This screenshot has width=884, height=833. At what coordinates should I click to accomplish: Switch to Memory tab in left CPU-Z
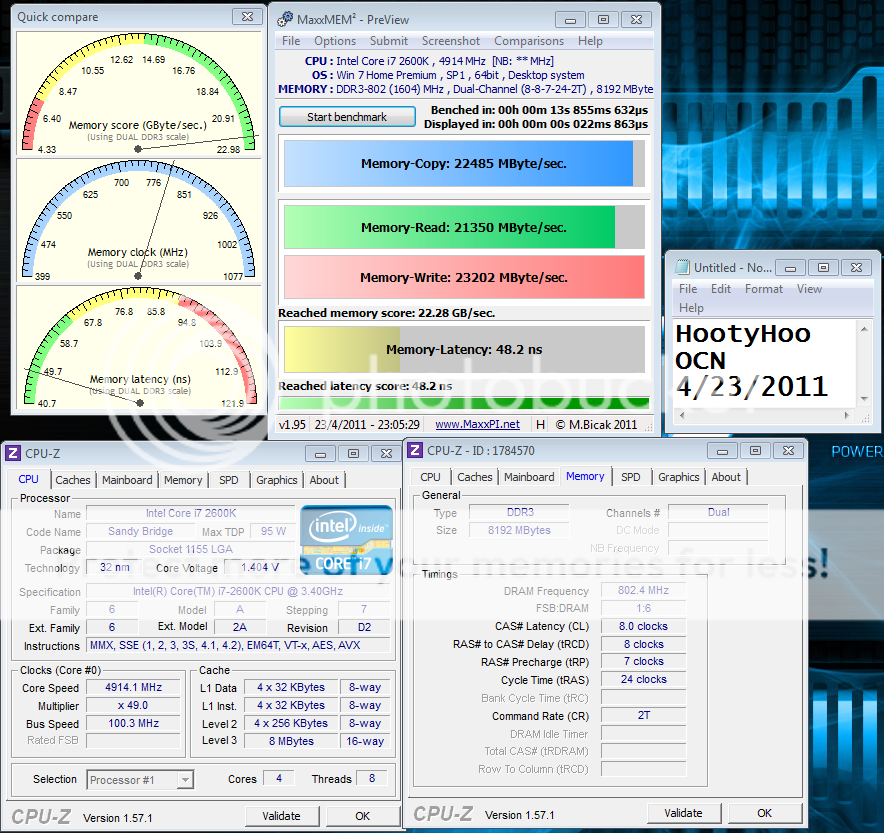coord(183,480)
